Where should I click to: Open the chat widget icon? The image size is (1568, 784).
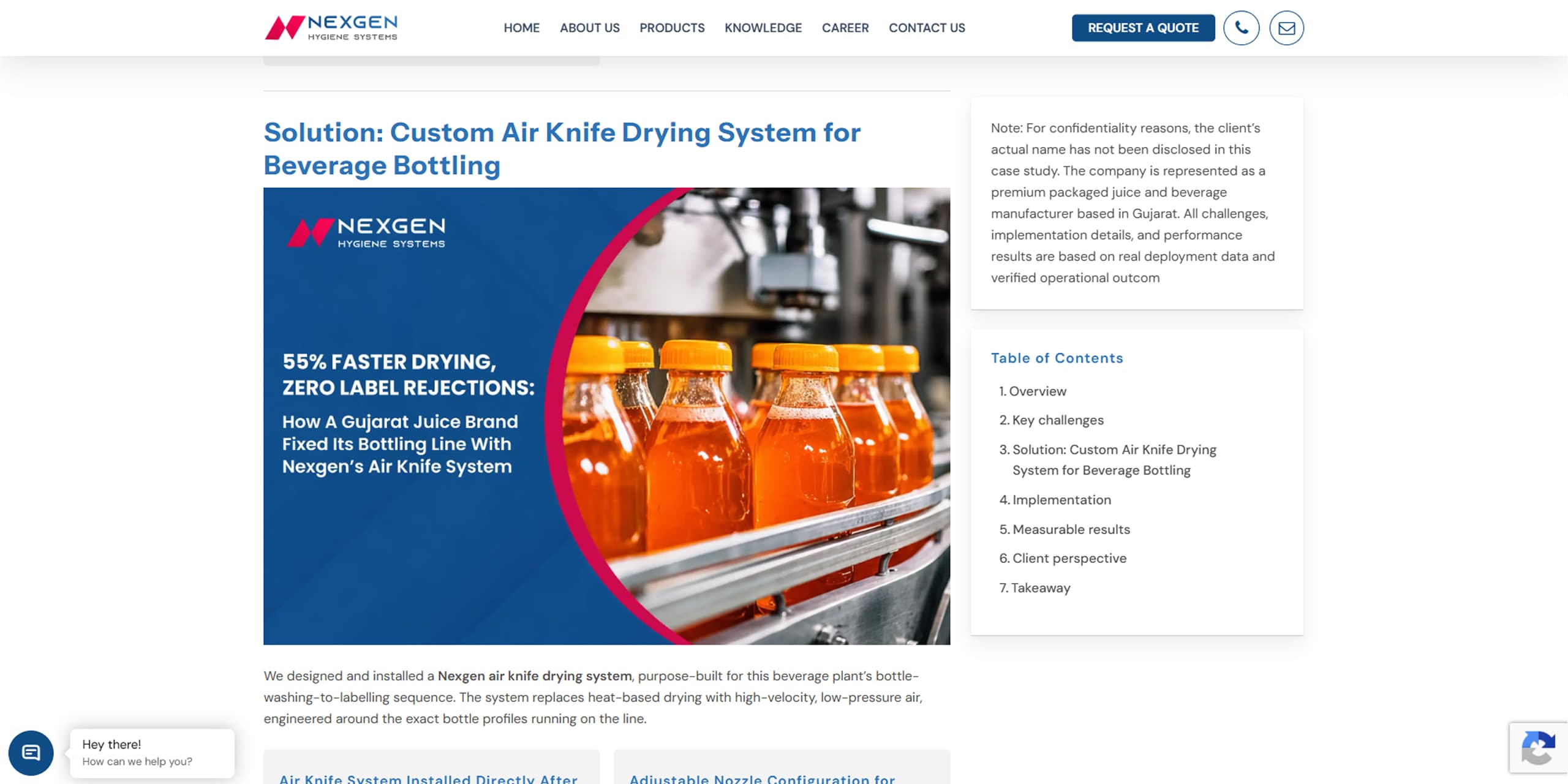tap(31, 753)
